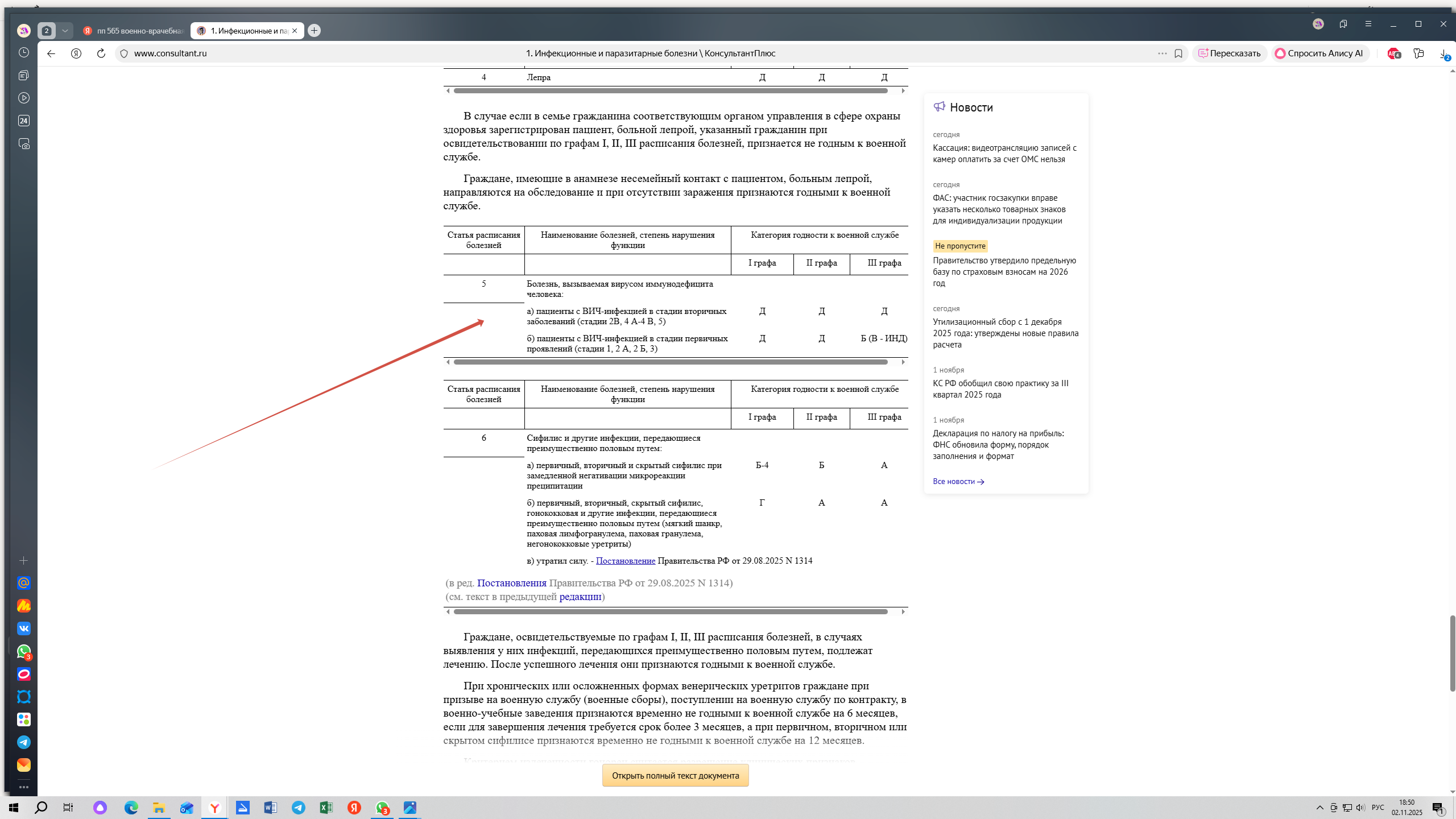This screenshot has width=1456, height=819.
Task: Open Telegram in browser sidebar
Action: pyautogui.click(x=24, y=742)
